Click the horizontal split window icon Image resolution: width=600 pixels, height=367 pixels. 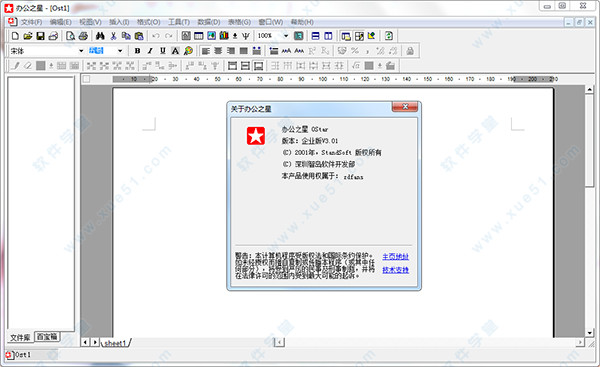click(315, 36)
